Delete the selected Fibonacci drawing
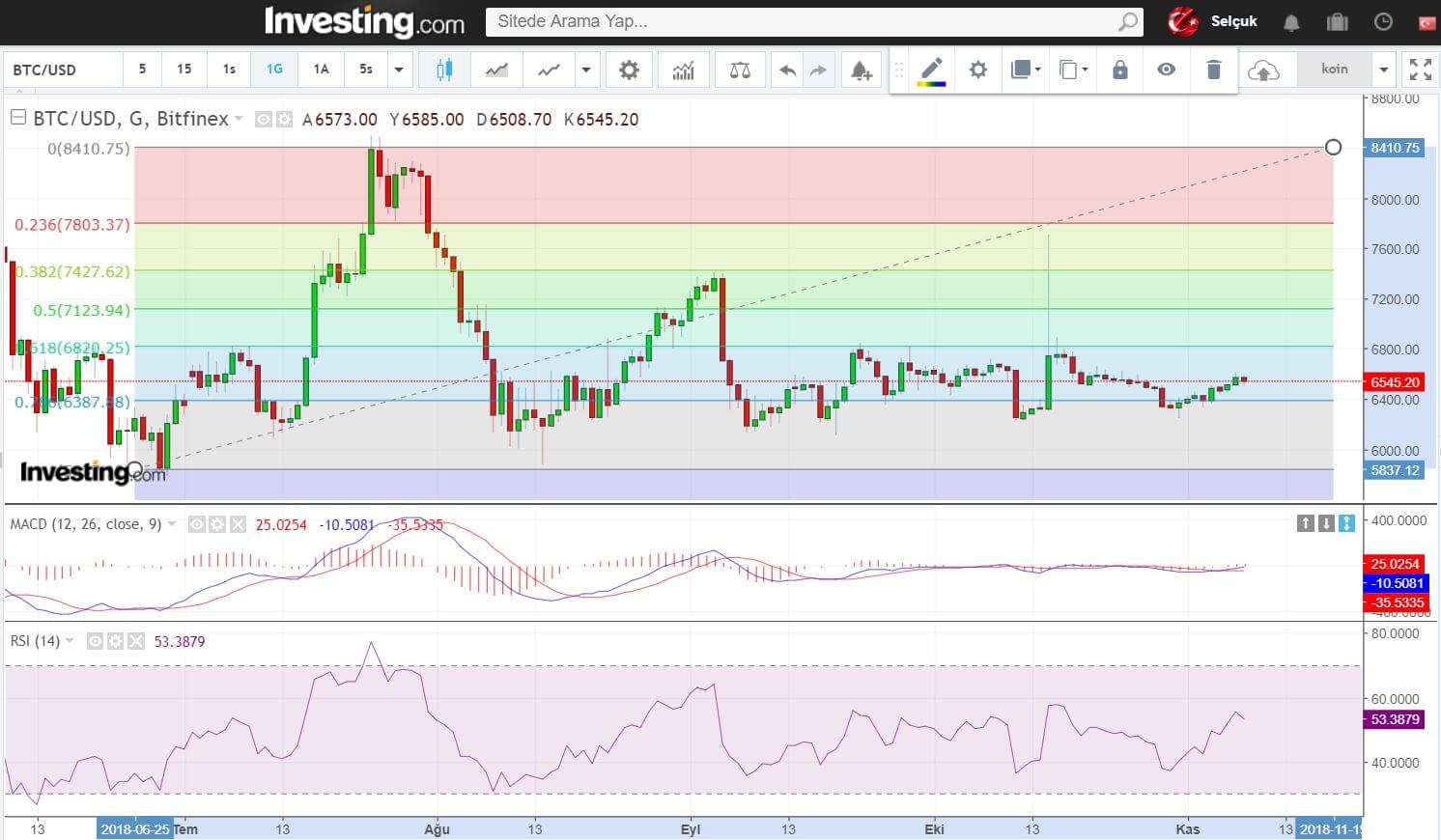Screen dimensions: 1441x840 1214,70
